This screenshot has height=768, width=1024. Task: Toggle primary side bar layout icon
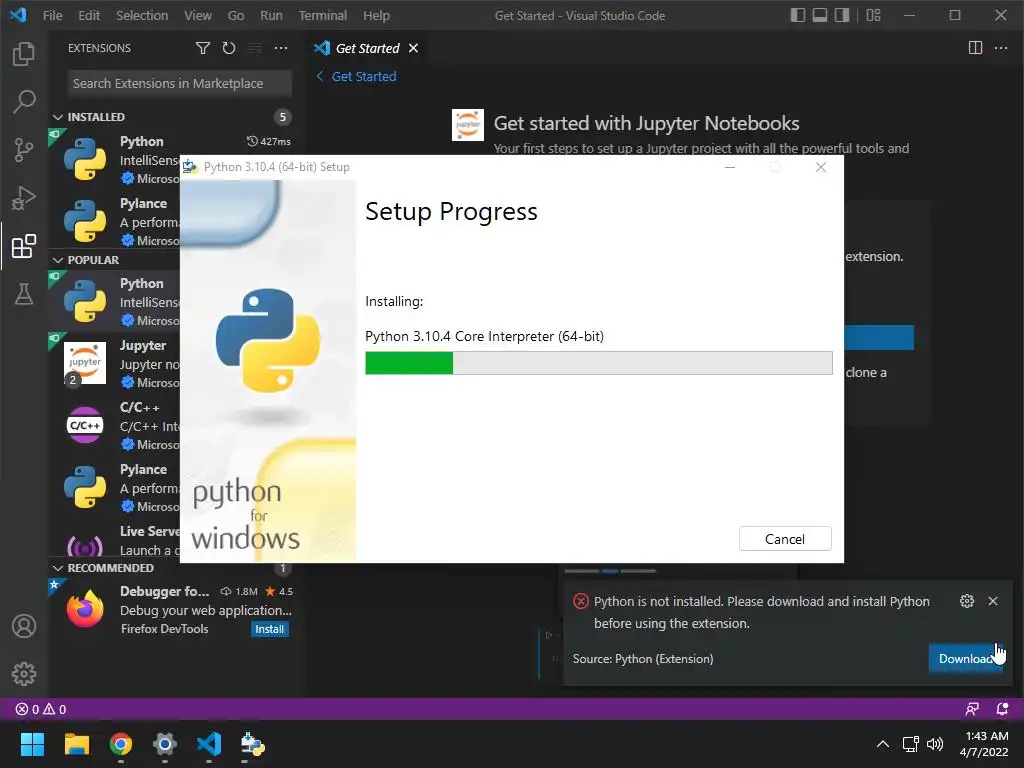coord(797,15)
